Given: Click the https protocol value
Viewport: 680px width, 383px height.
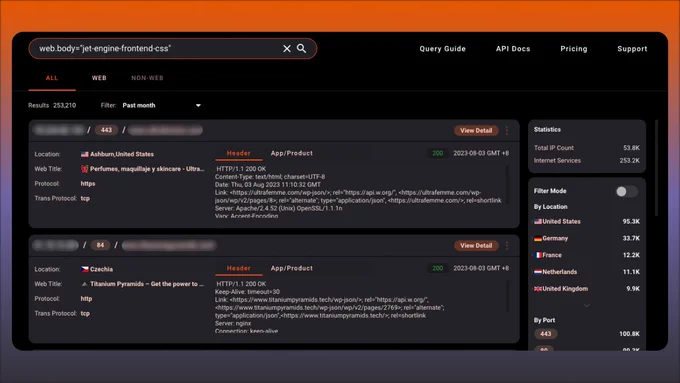Looking at the screenshot, I should 88,183.
